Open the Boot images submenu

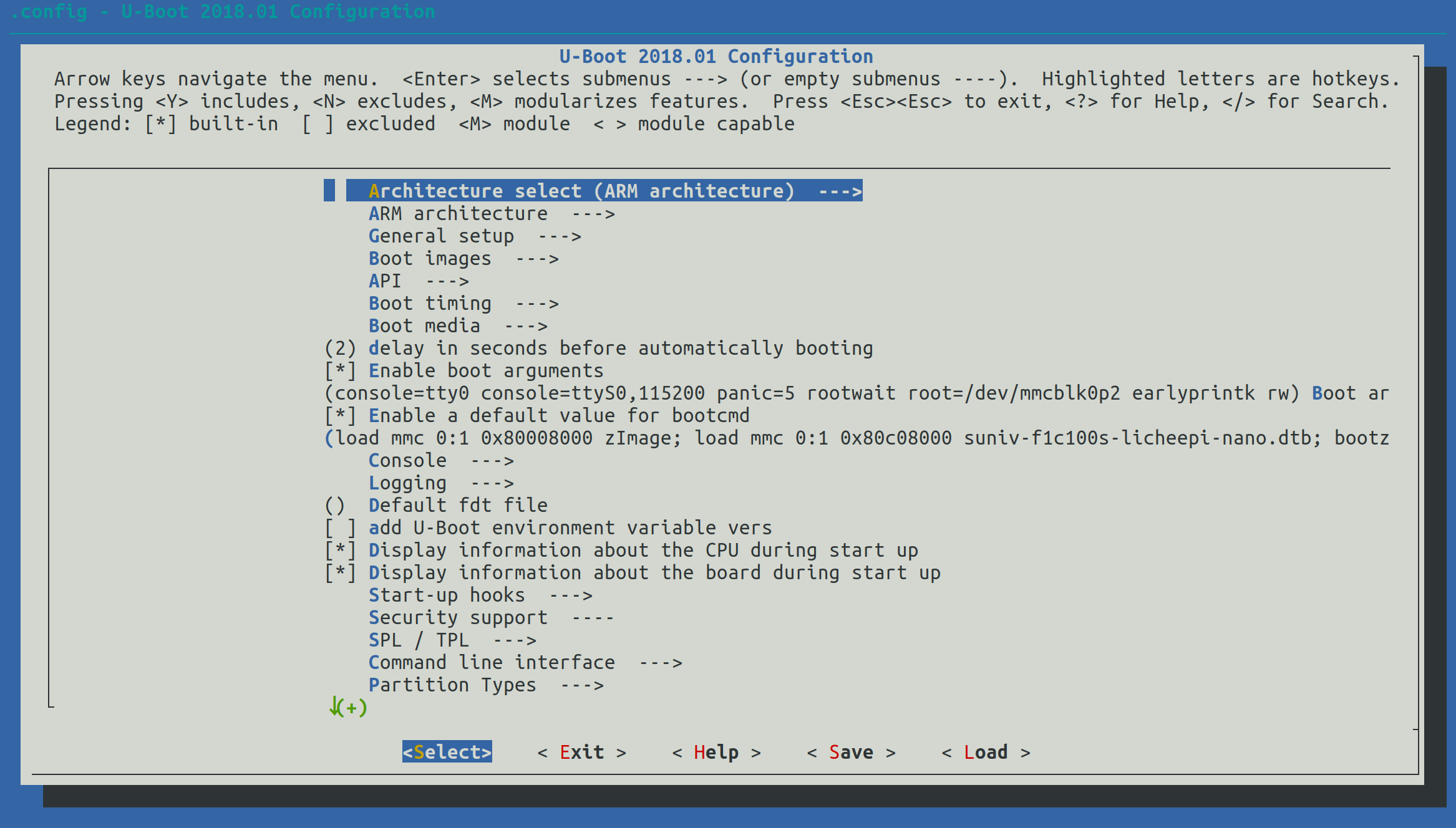coord(430,258)
